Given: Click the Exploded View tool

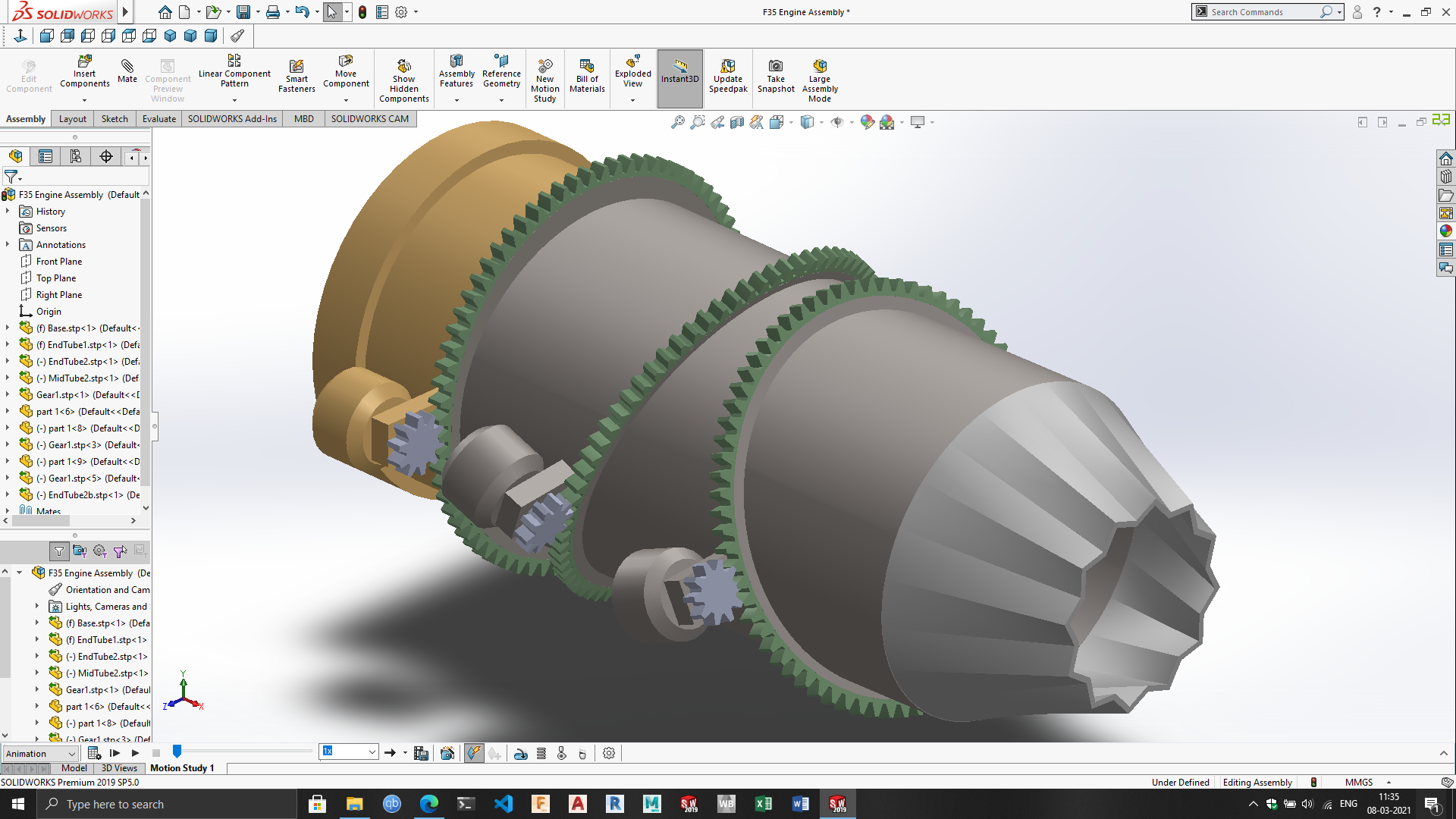Looking at the screenshot, I should coord(632,71).
